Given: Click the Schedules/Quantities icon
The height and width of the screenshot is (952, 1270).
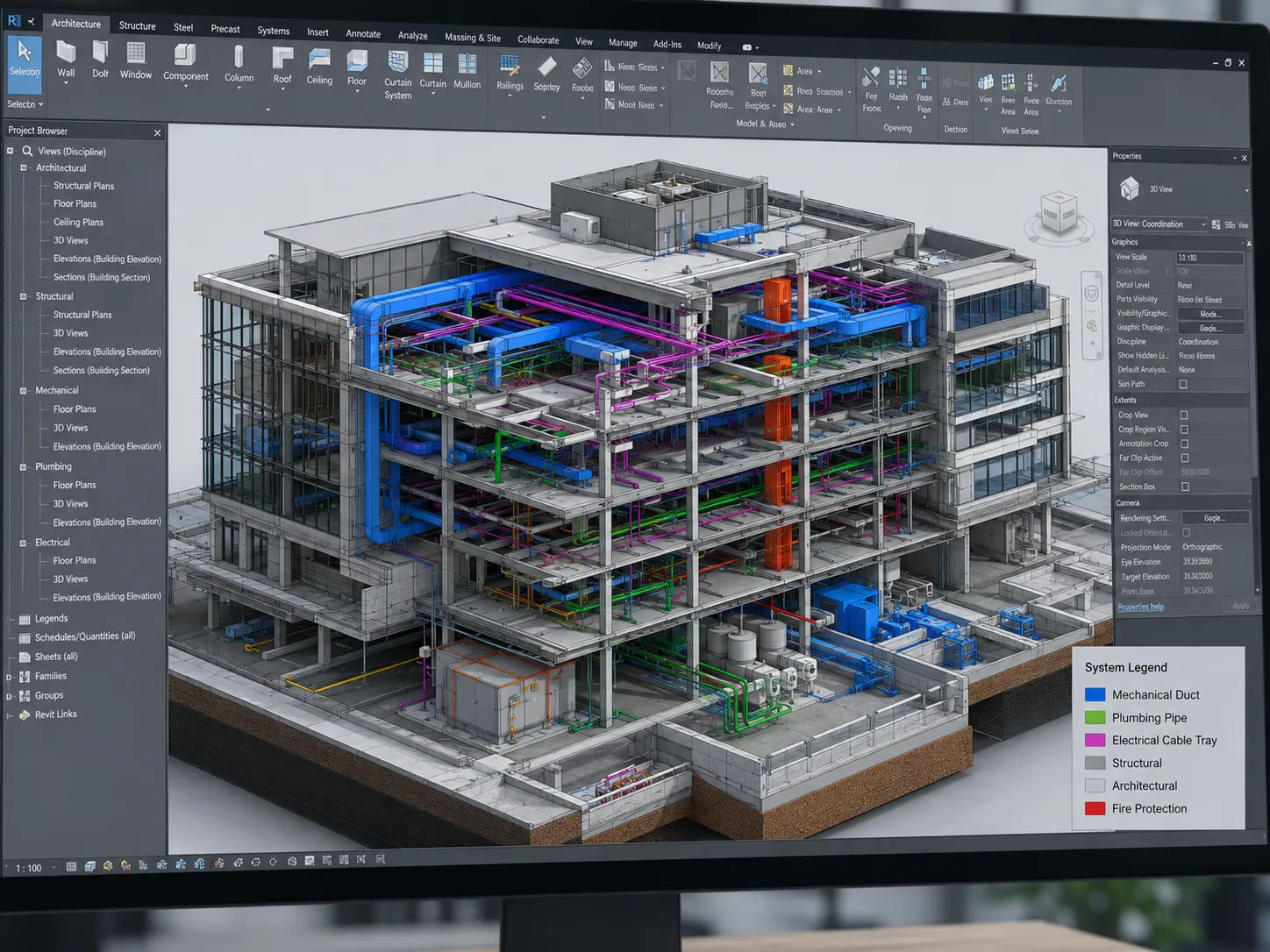Looking at the screenshot, I should pos(25,638).
